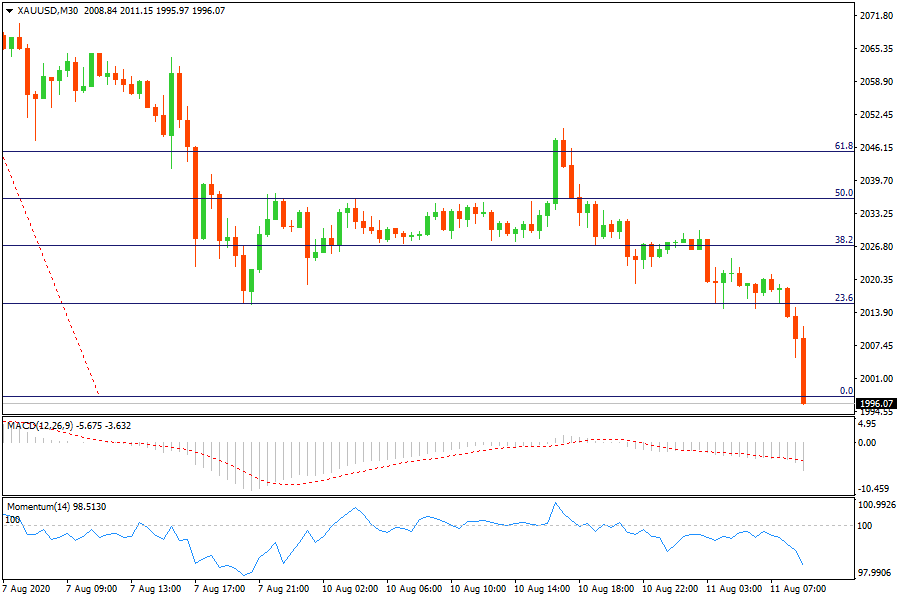Click the 38.2 Fibonacci level label
This screenshot has width=900, height=600.
pyautogui.click(x=843, y=240)
